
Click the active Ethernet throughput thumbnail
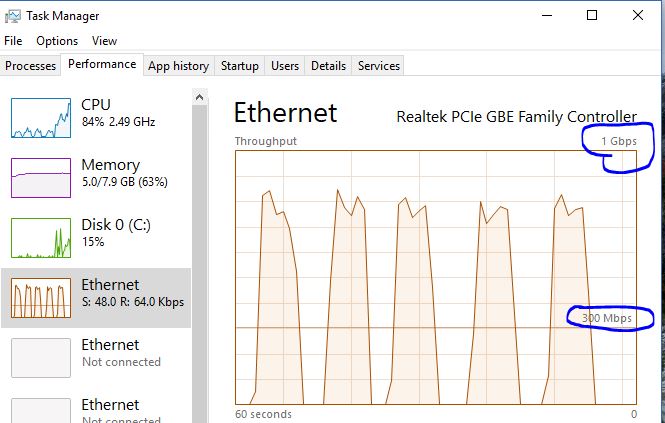[x=41, y=298]
